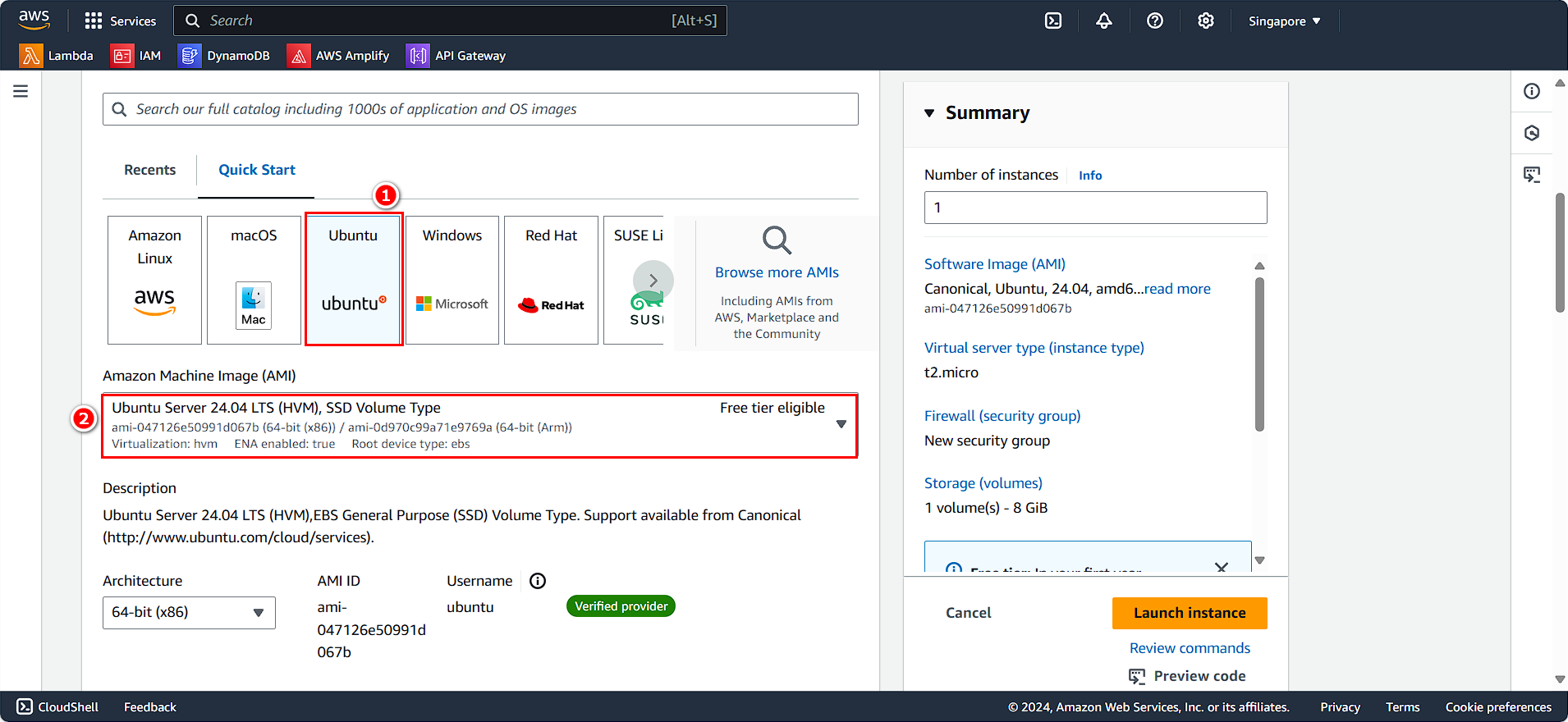Viewport: 1568px width, 722px height.
Task: Open the Feedback link in footer
Action: point(150,707)
